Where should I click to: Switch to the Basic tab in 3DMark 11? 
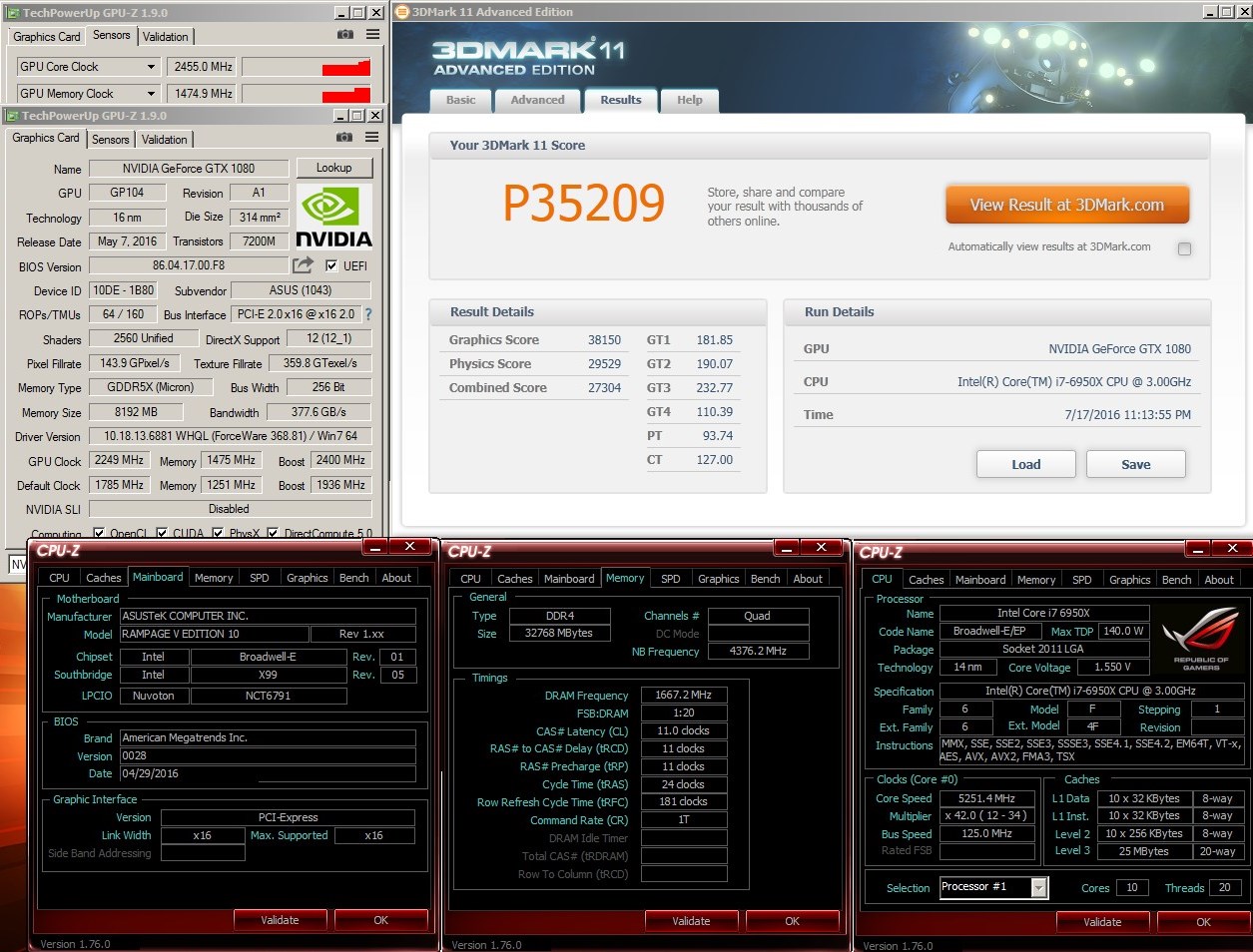pos(461,100)
